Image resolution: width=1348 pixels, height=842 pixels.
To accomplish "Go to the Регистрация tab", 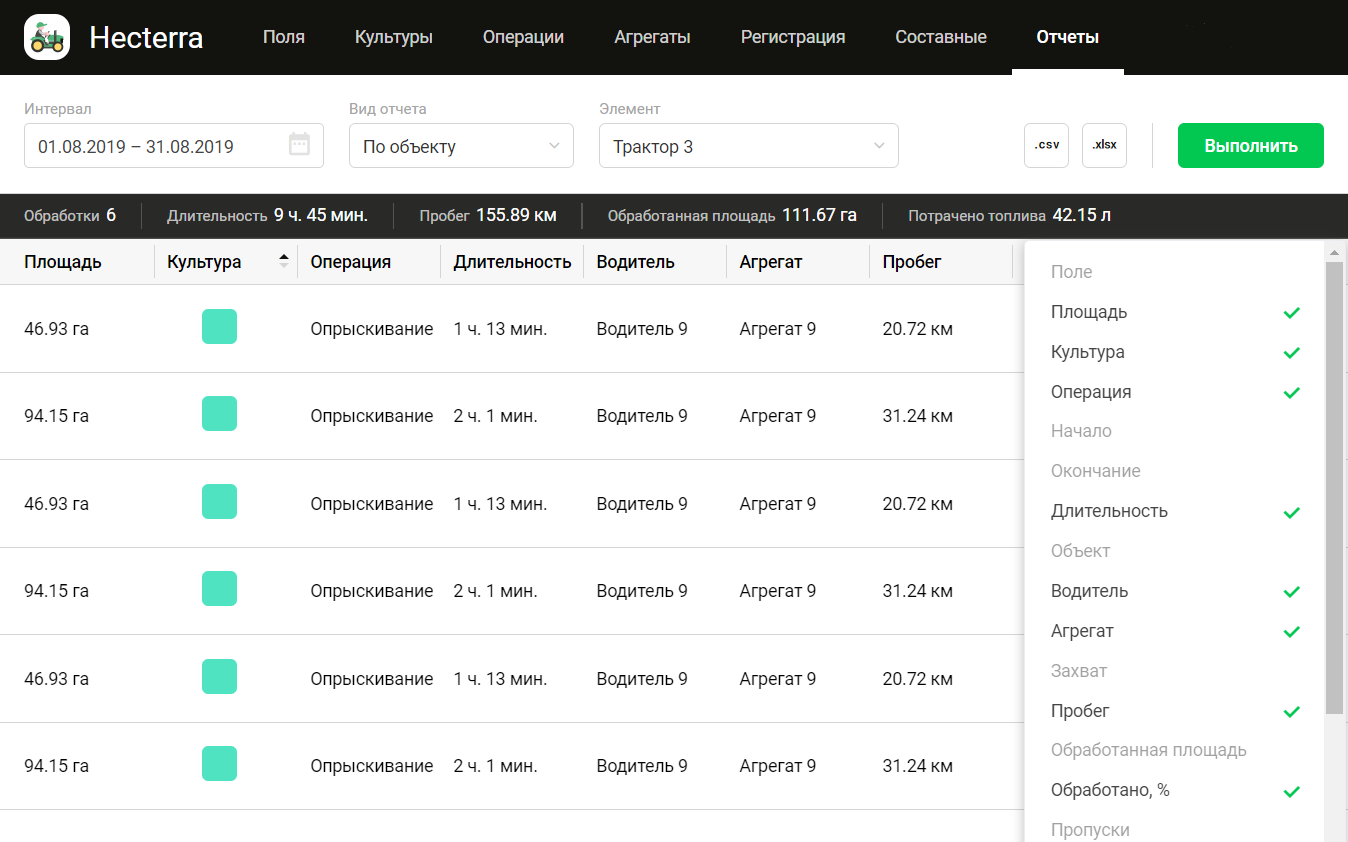I will pos(792,37).
